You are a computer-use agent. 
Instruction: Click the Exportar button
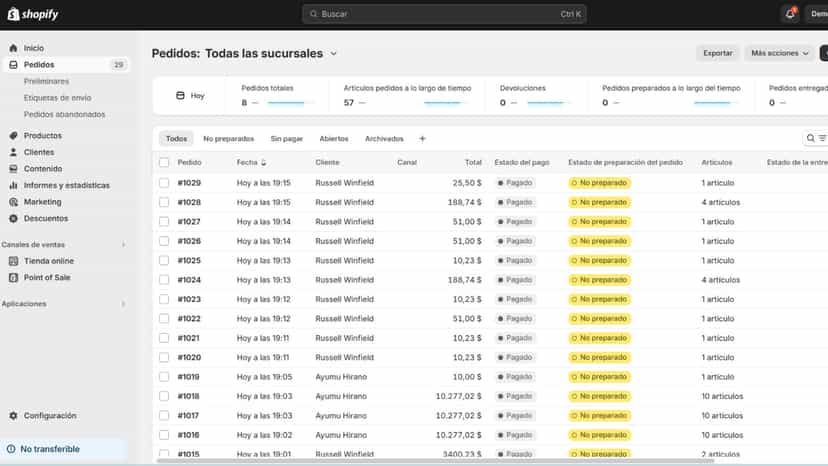(x=718, y=53)
